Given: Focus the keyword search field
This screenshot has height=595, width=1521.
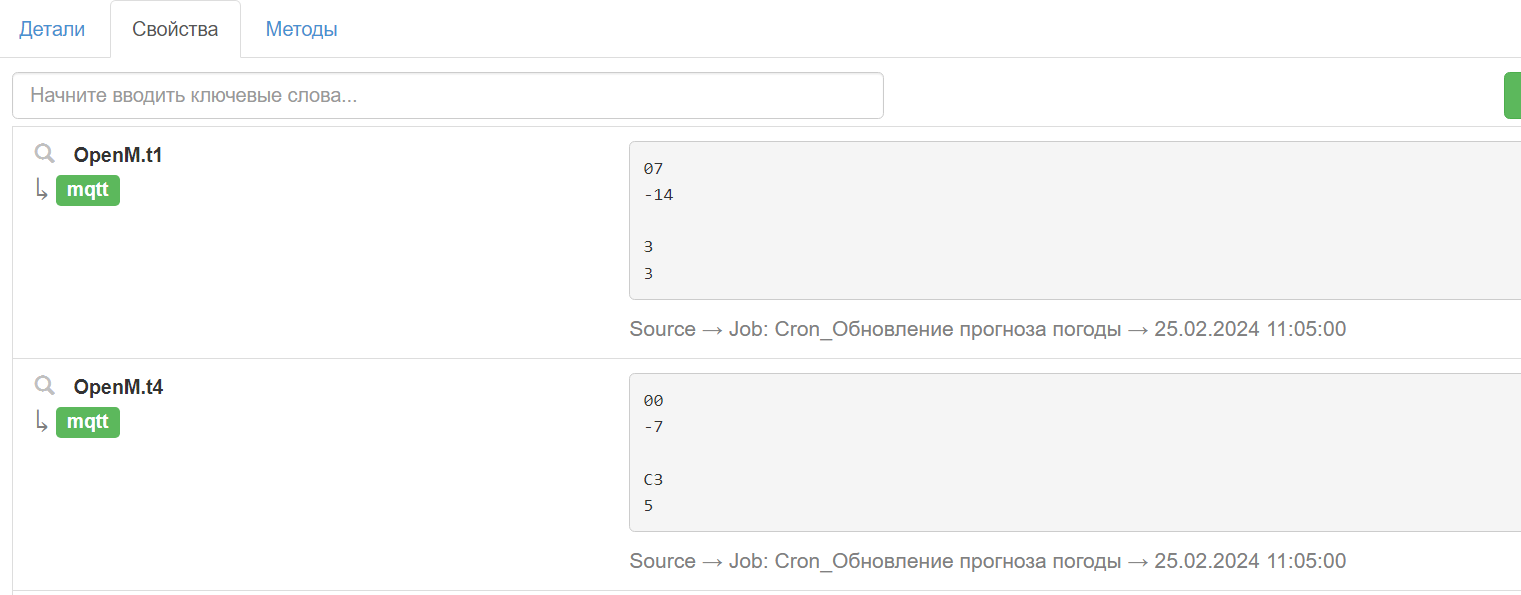Looking at the screenshot, I should coord(447,96).
